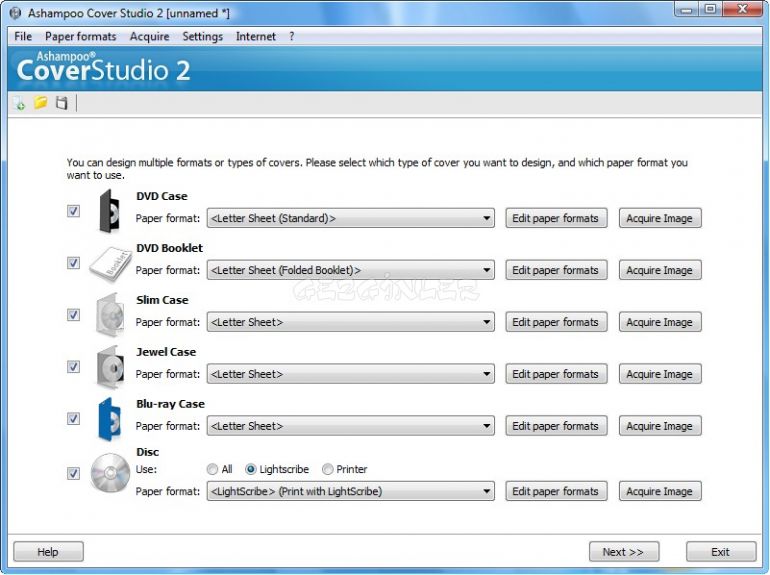The width and height of the screenshot is (770, 575).
Task: Click the 'Use:' label in Disc section
Action: (x=146, y=469)
